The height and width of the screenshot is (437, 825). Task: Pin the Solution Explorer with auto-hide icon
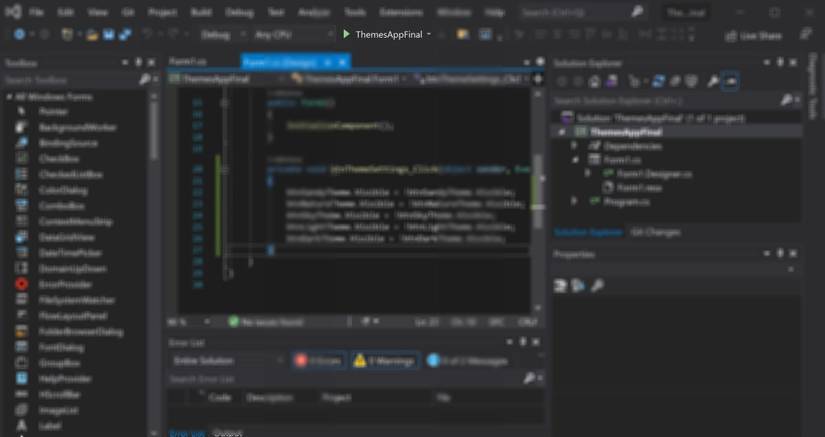[x=780, y=63]
